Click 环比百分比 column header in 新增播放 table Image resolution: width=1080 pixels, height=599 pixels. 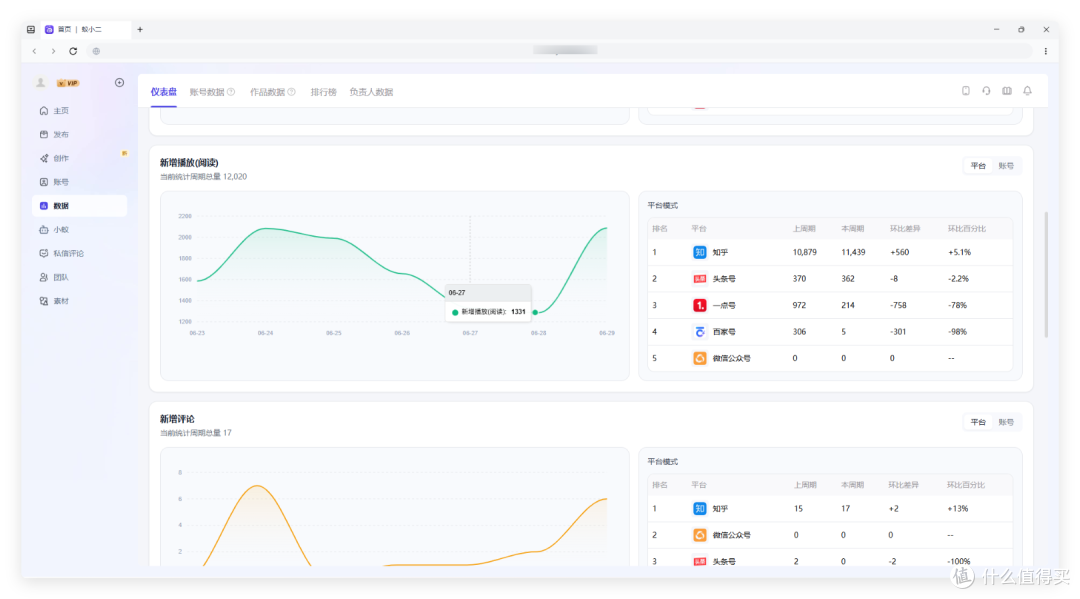pos(966,229)
